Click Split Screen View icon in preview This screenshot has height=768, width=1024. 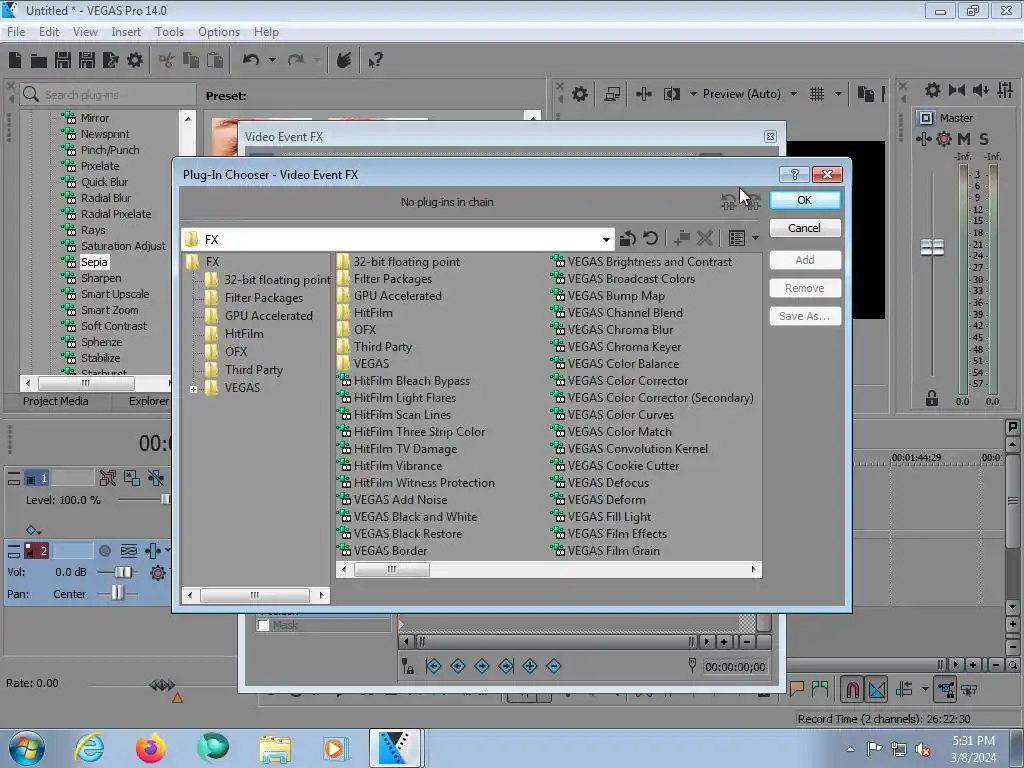click(x=671, y=94)
